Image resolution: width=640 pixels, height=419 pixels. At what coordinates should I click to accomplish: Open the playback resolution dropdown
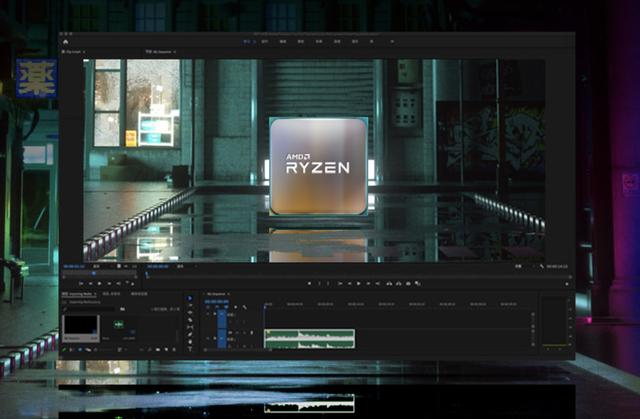[x=519, y=267]
